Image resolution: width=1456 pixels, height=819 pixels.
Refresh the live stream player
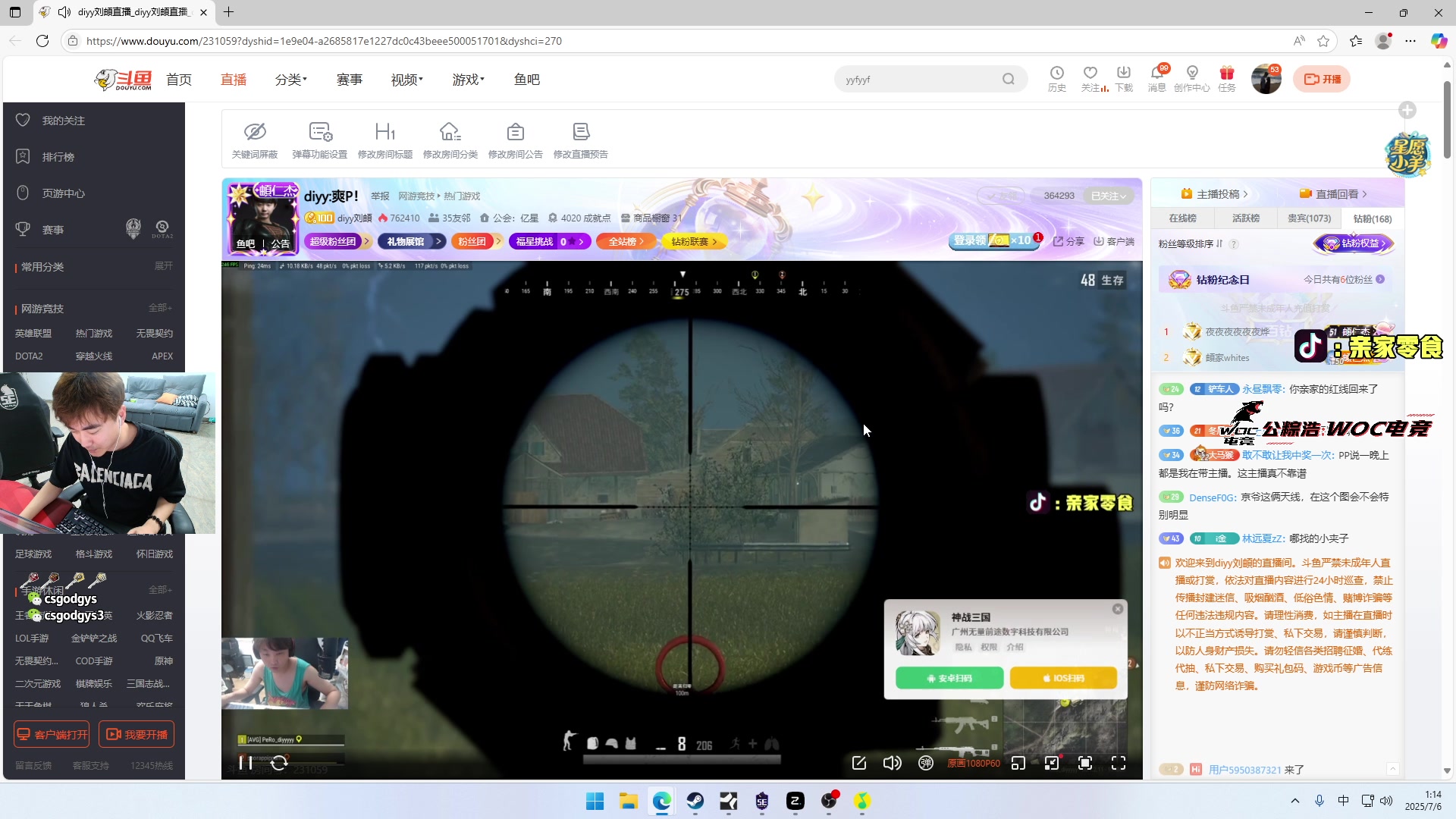[x=279, y=763]
